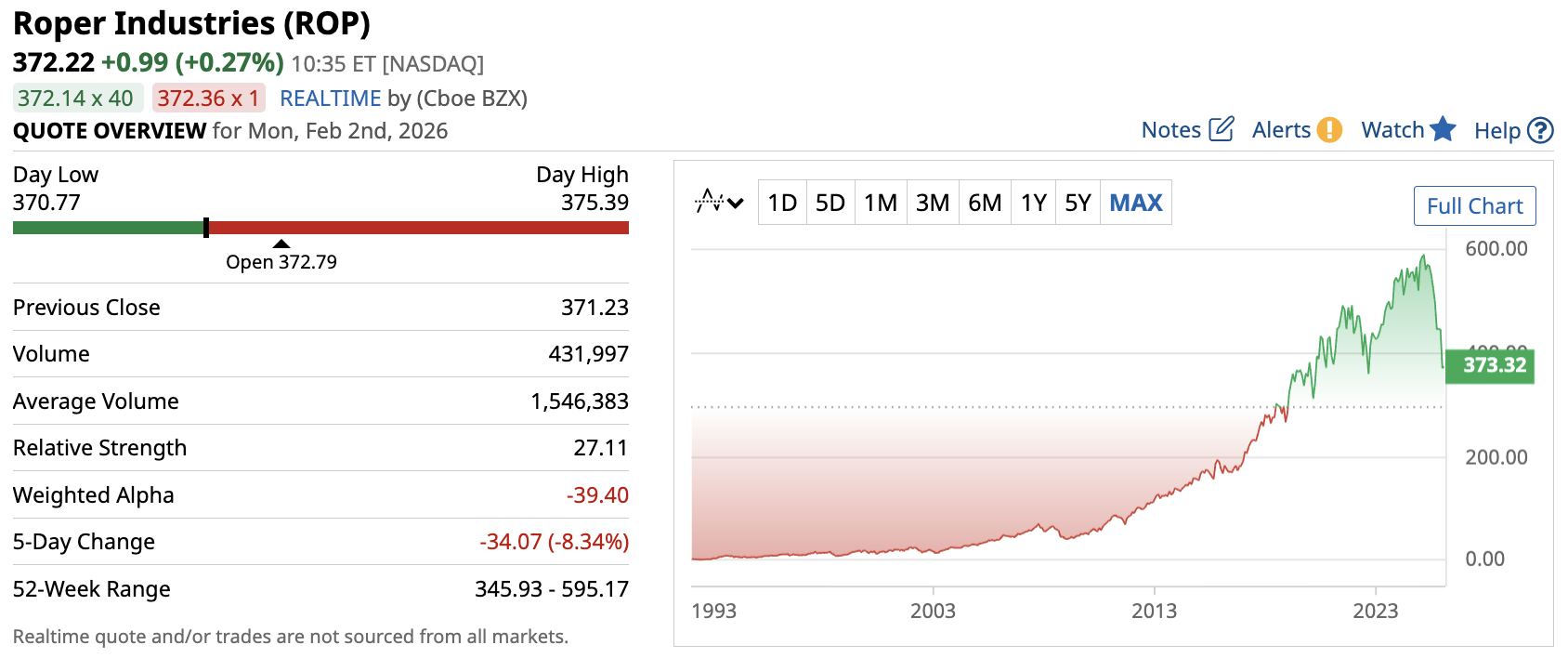Select the 3M chart range
This screenshot has height=658, width=1568.
(x=933, y=203)
